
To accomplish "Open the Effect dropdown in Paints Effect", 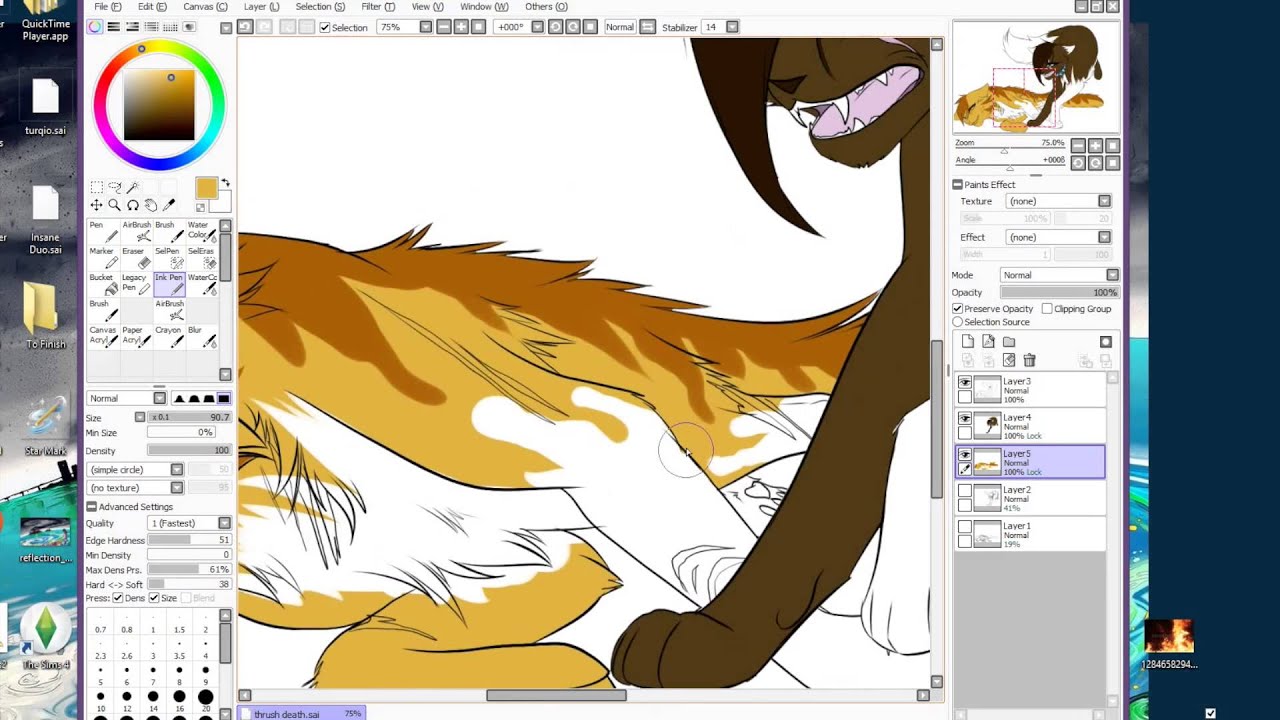I will tap(1057, 237).
